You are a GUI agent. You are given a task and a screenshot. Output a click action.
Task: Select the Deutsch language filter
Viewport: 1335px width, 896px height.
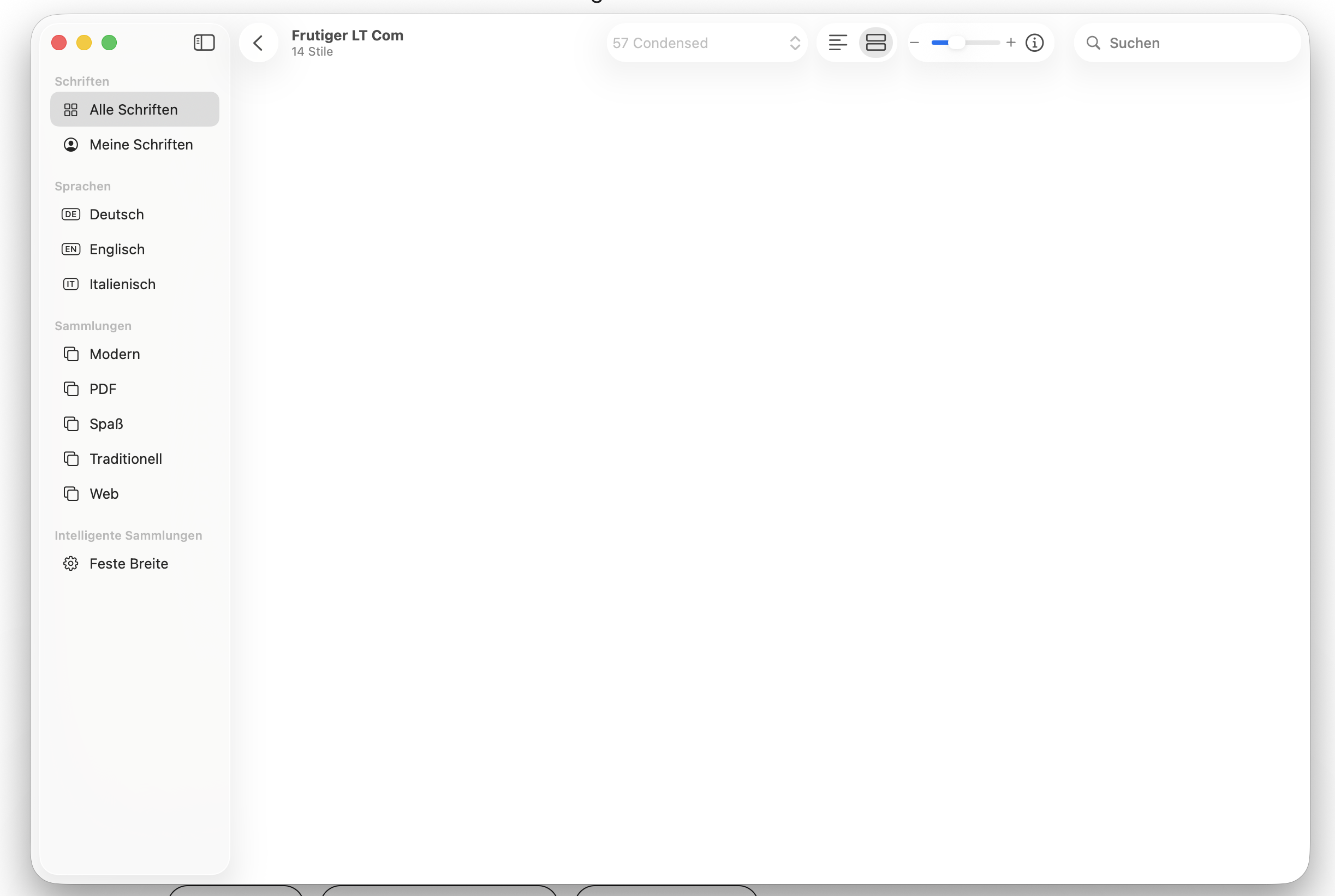point(117,214)
